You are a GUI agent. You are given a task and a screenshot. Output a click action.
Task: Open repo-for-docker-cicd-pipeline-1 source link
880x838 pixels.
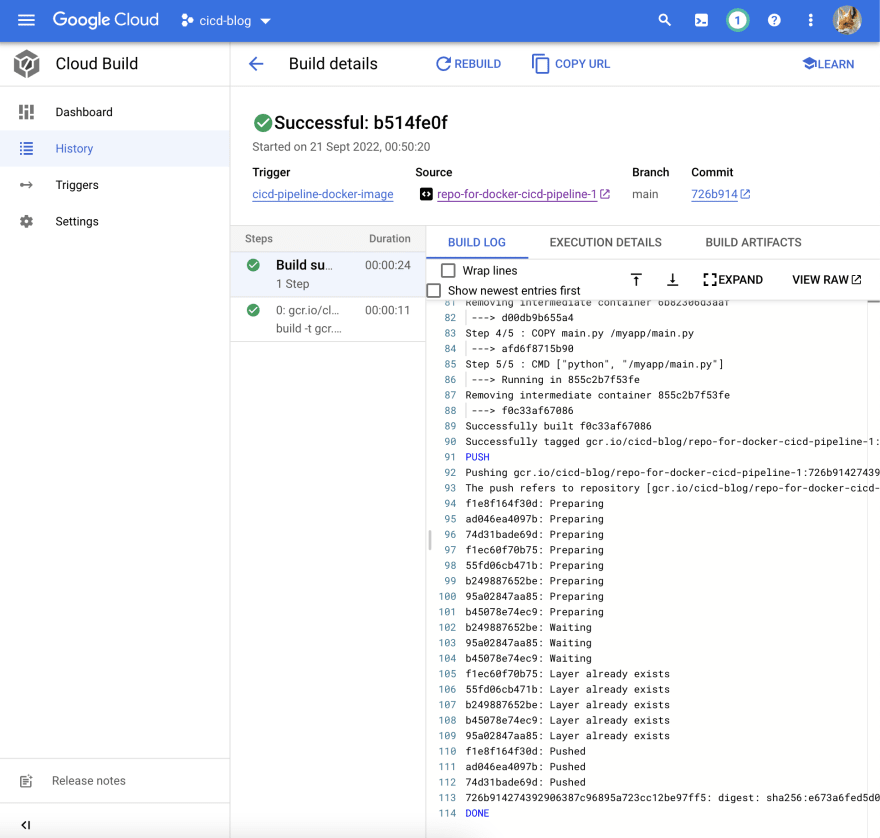tap(517, 194)
